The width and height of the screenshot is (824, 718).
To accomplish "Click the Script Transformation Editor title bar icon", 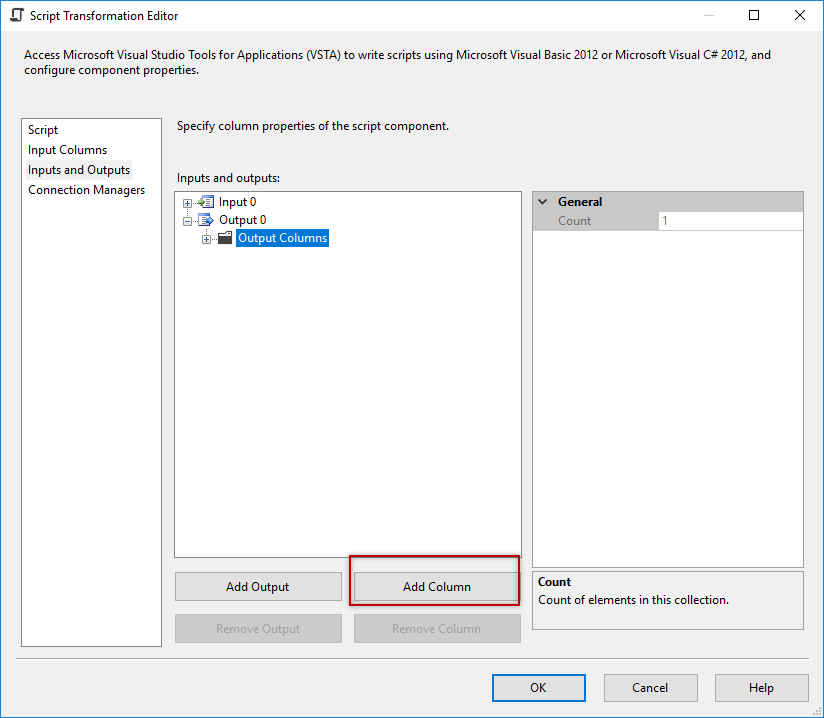I will [x=16, y=15].
